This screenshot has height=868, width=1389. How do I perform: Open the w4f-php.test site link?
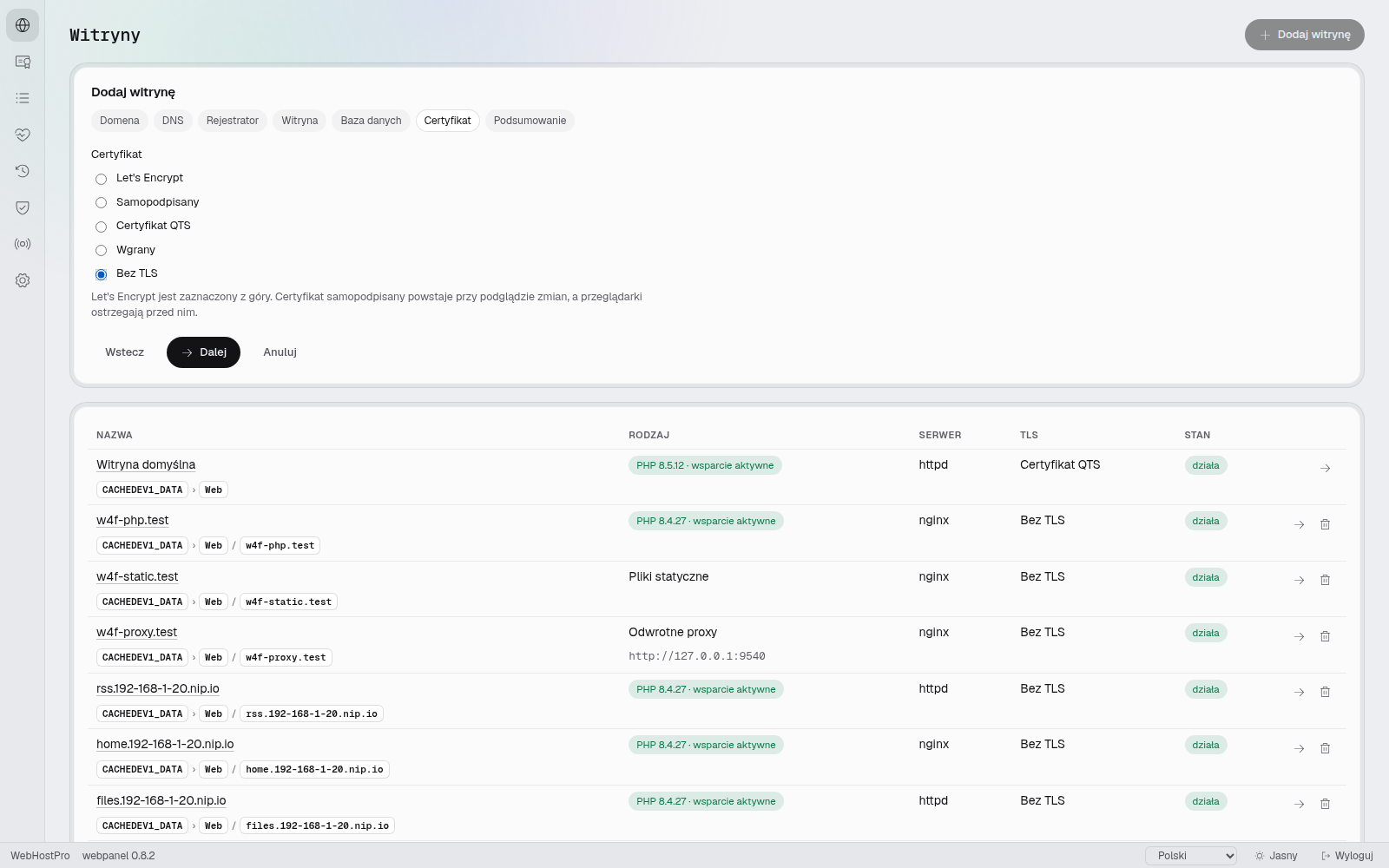[x=133, y=520]
